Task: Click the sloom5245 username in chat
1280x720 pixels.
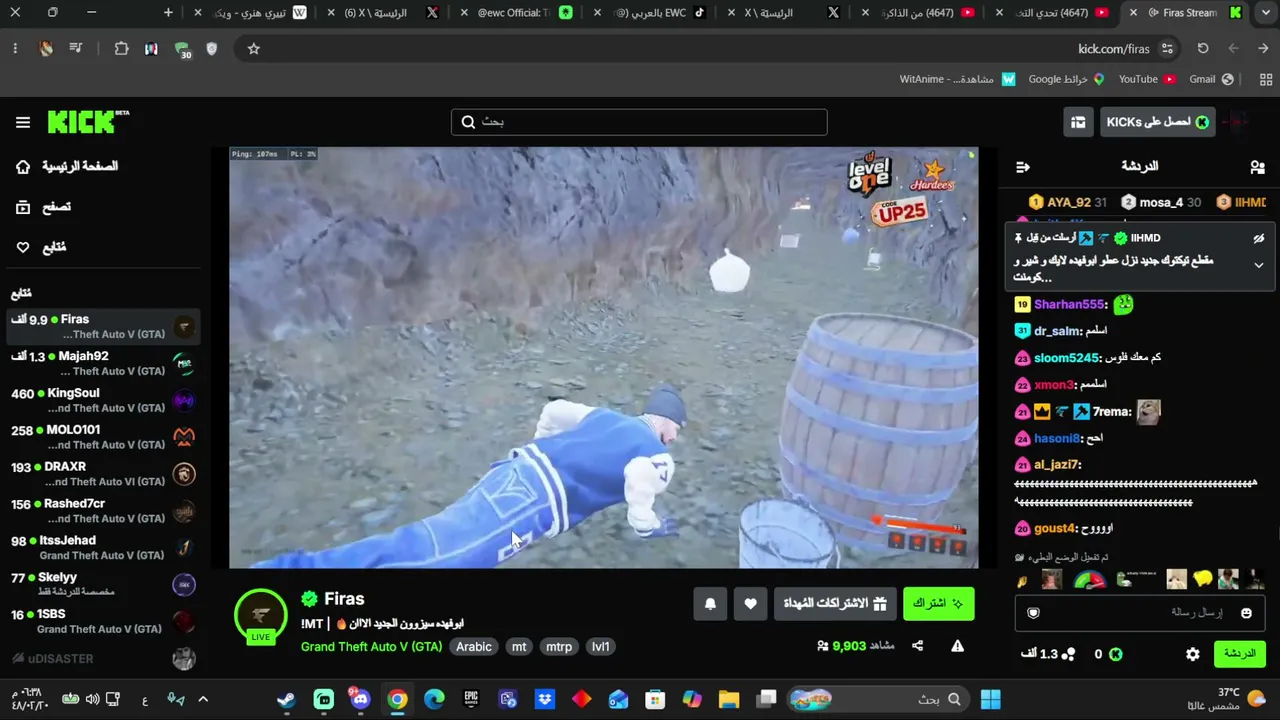Action: pos(1066,358)
